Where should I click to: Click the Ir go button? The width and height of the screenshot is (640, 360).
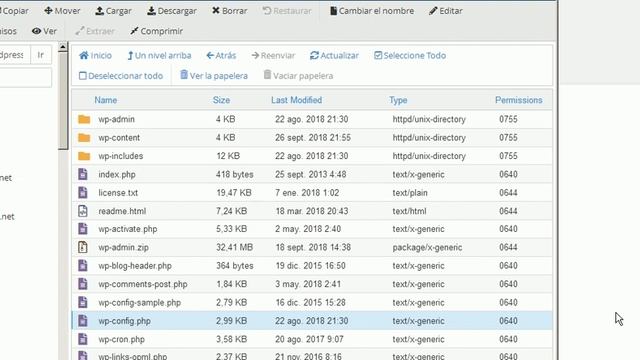coord(41,55)
